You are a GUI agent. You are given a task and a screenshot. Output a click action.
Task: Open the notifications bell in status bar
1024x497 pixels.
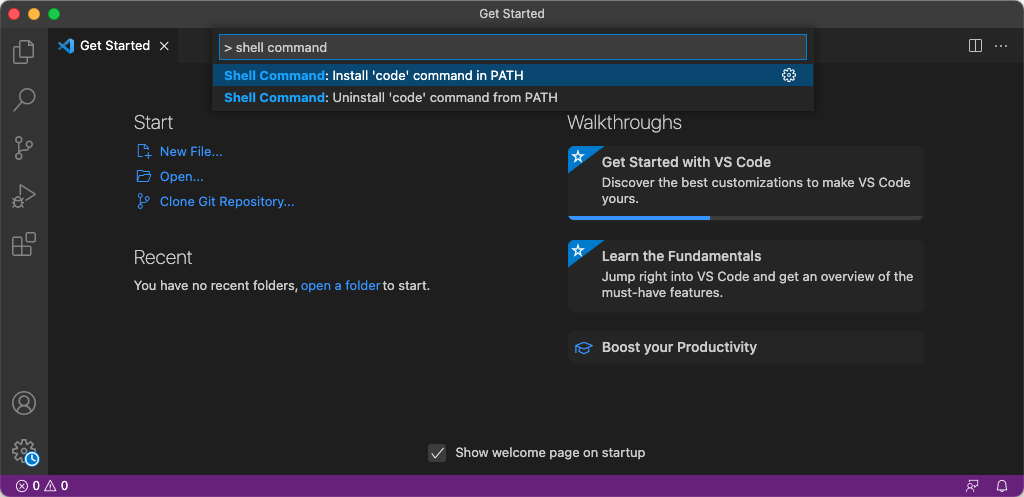[1002, 486]
